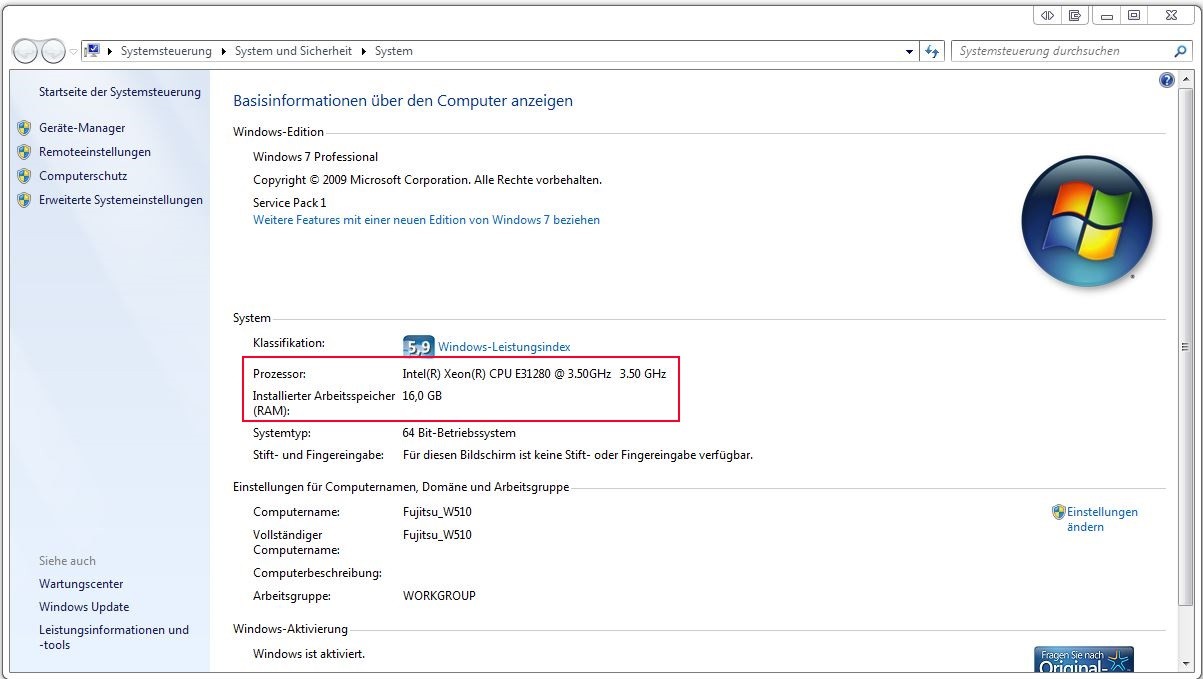The width and height of the screenshot is (1203, 679).
Task: Click the Copyright 2009 Microsoft Corporation line
Action: tap(427, 180)
